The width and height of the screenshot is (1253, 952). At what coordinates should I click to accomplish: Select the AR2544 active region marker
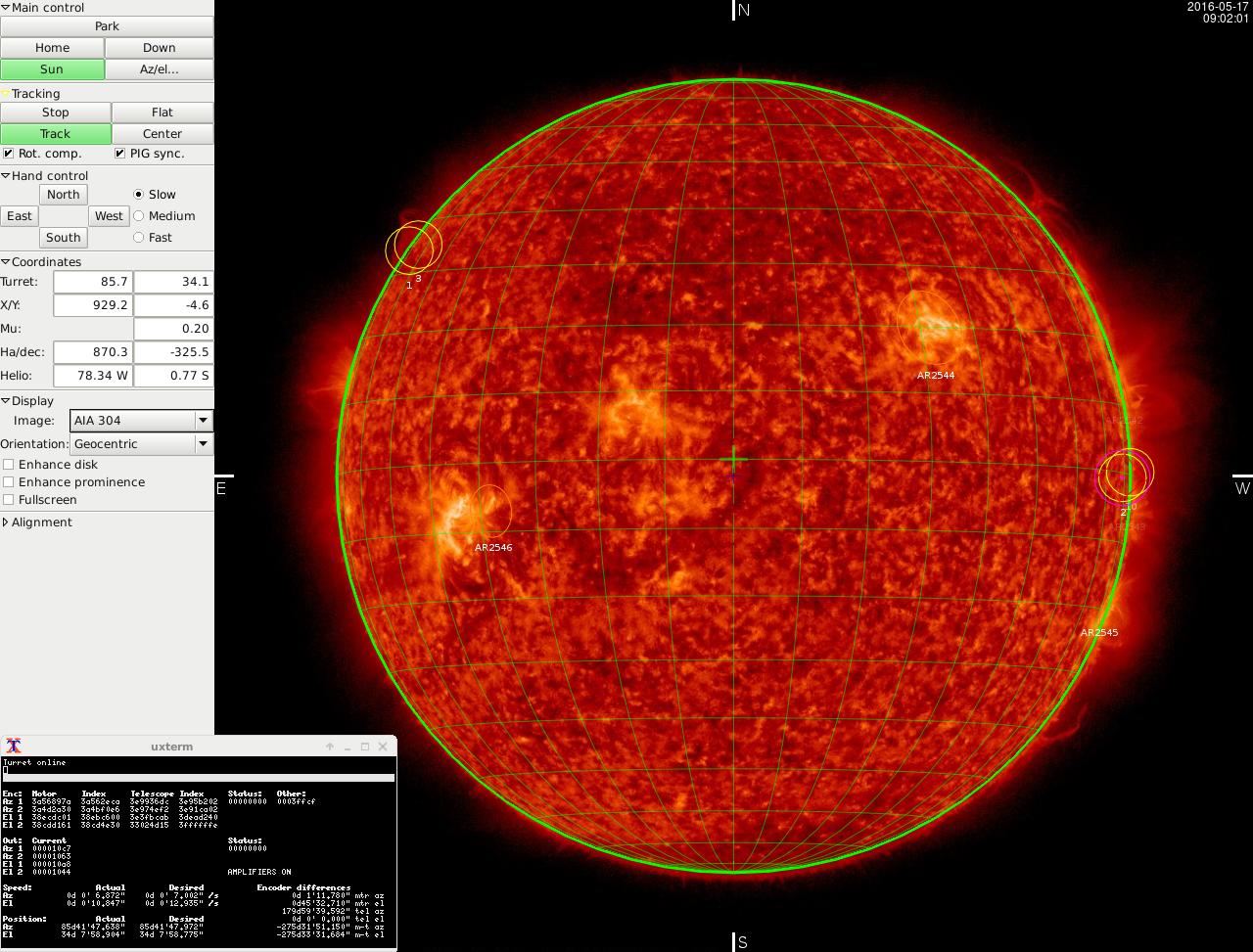click(x=928, y=327)
